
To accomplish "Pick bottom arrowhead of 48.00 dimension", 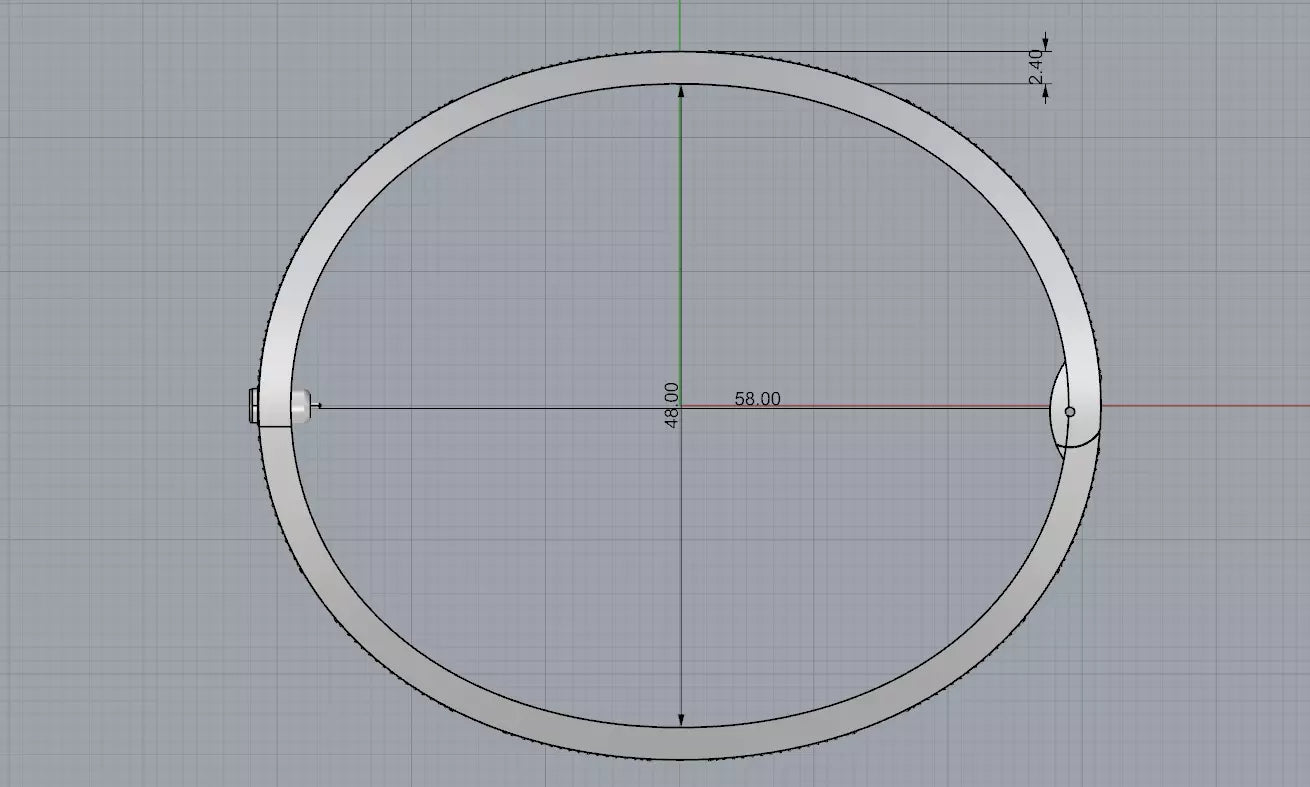I will 681,719.
